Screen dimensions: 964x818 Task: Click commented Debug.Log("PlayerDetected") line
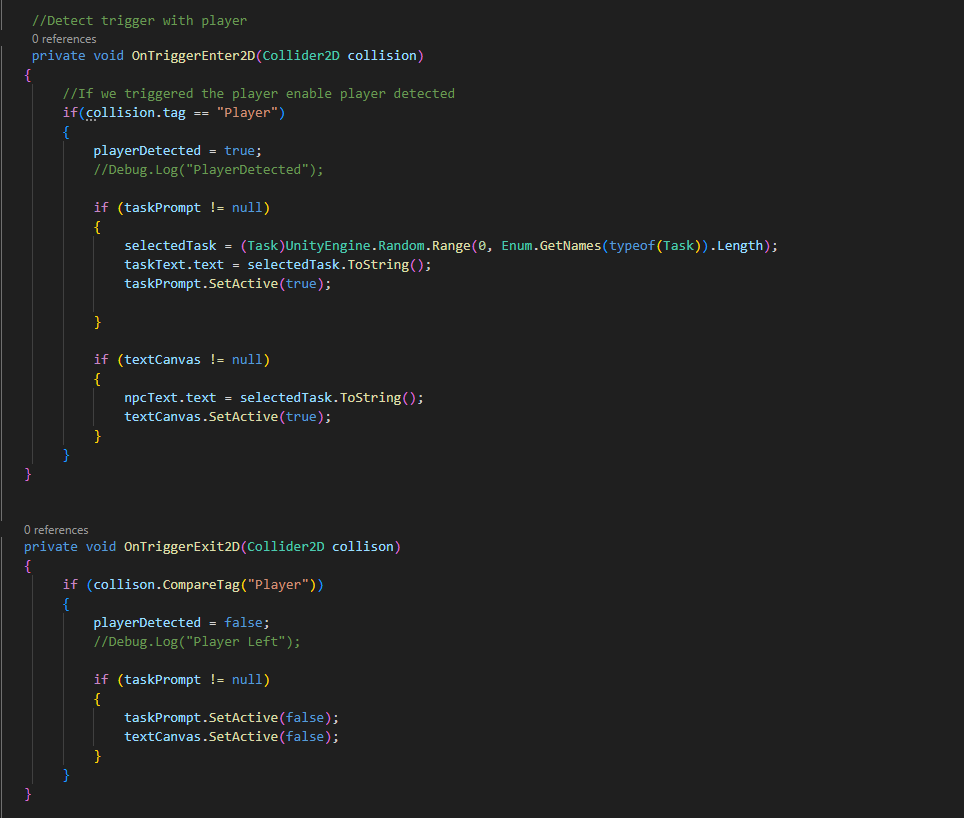(x=208, y=170)
